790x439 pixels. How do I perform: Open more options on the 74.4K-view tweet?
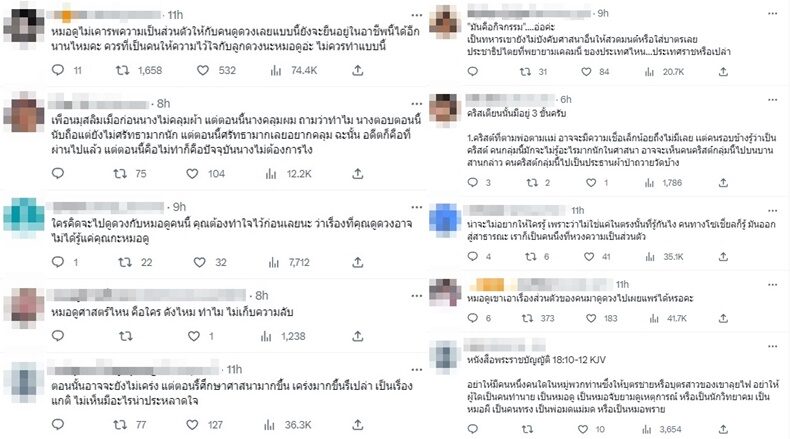tap(417, 16)
